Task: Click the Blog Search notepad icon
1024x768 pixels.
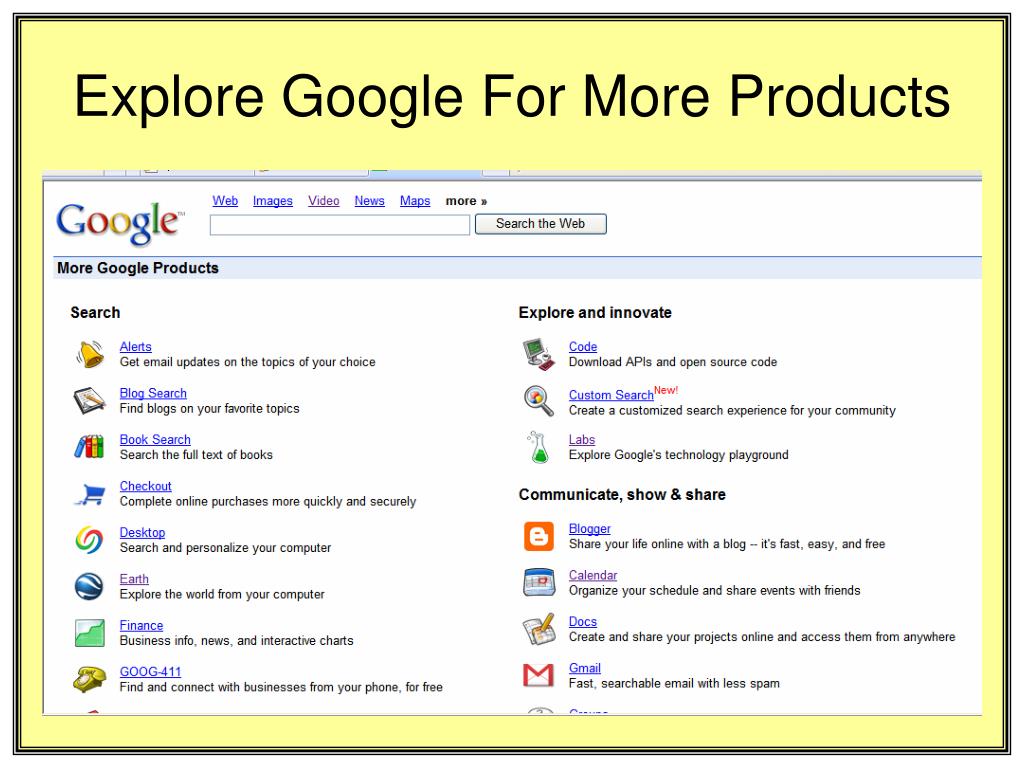Action: [89, 400]
